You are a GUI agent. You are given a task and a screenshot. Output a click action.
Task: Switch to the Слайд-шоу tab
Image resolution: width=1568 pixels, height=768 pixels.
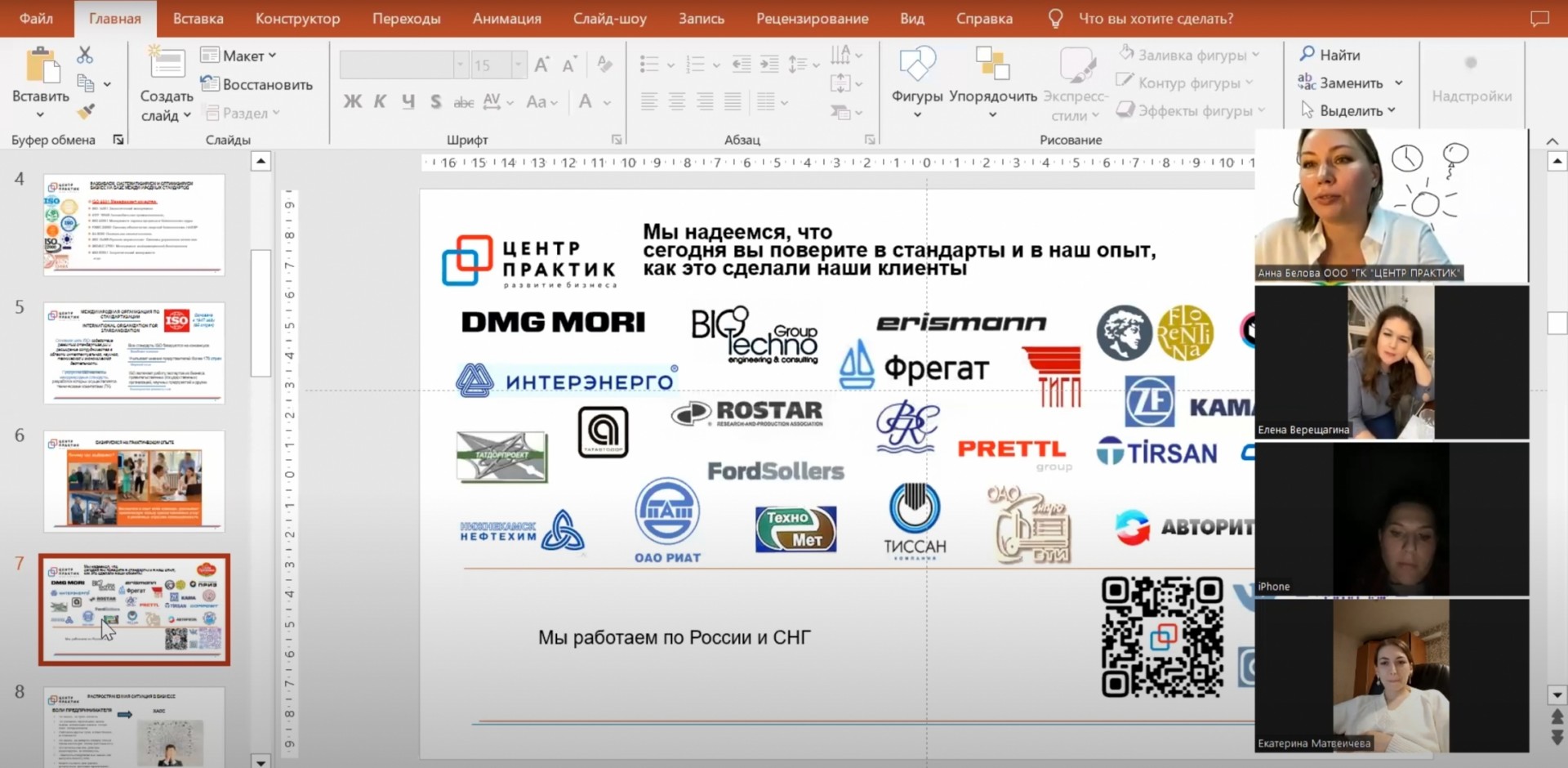pyautogui.click(x=610, y=18)
